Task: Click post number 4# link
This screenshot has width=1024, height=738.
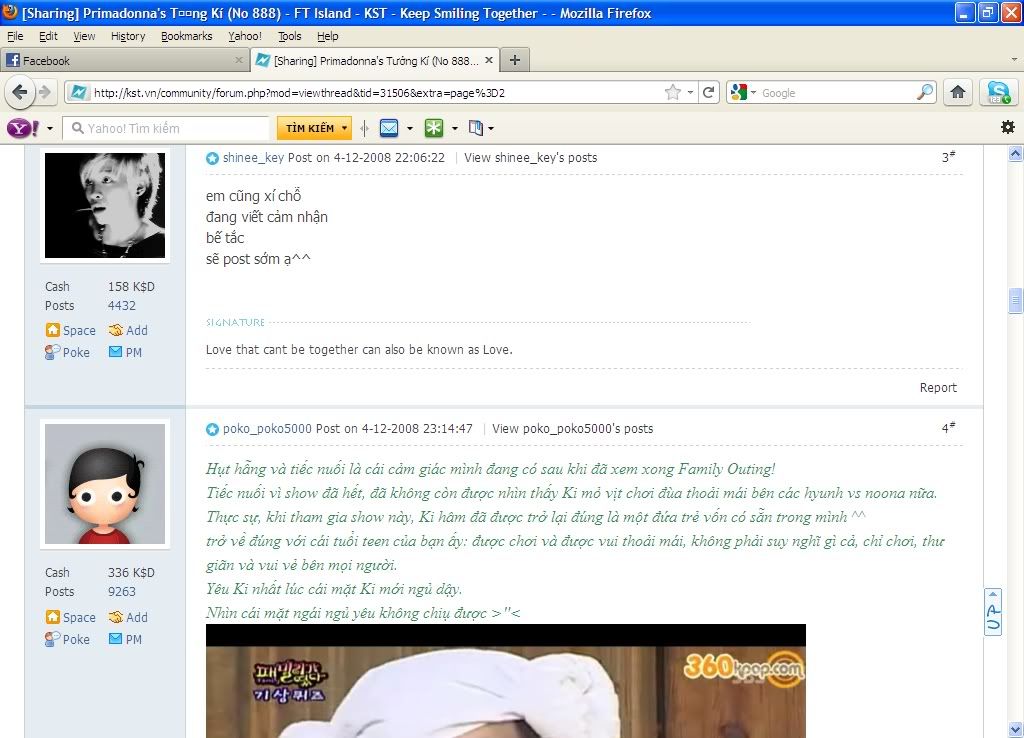Action: point(948,428)
